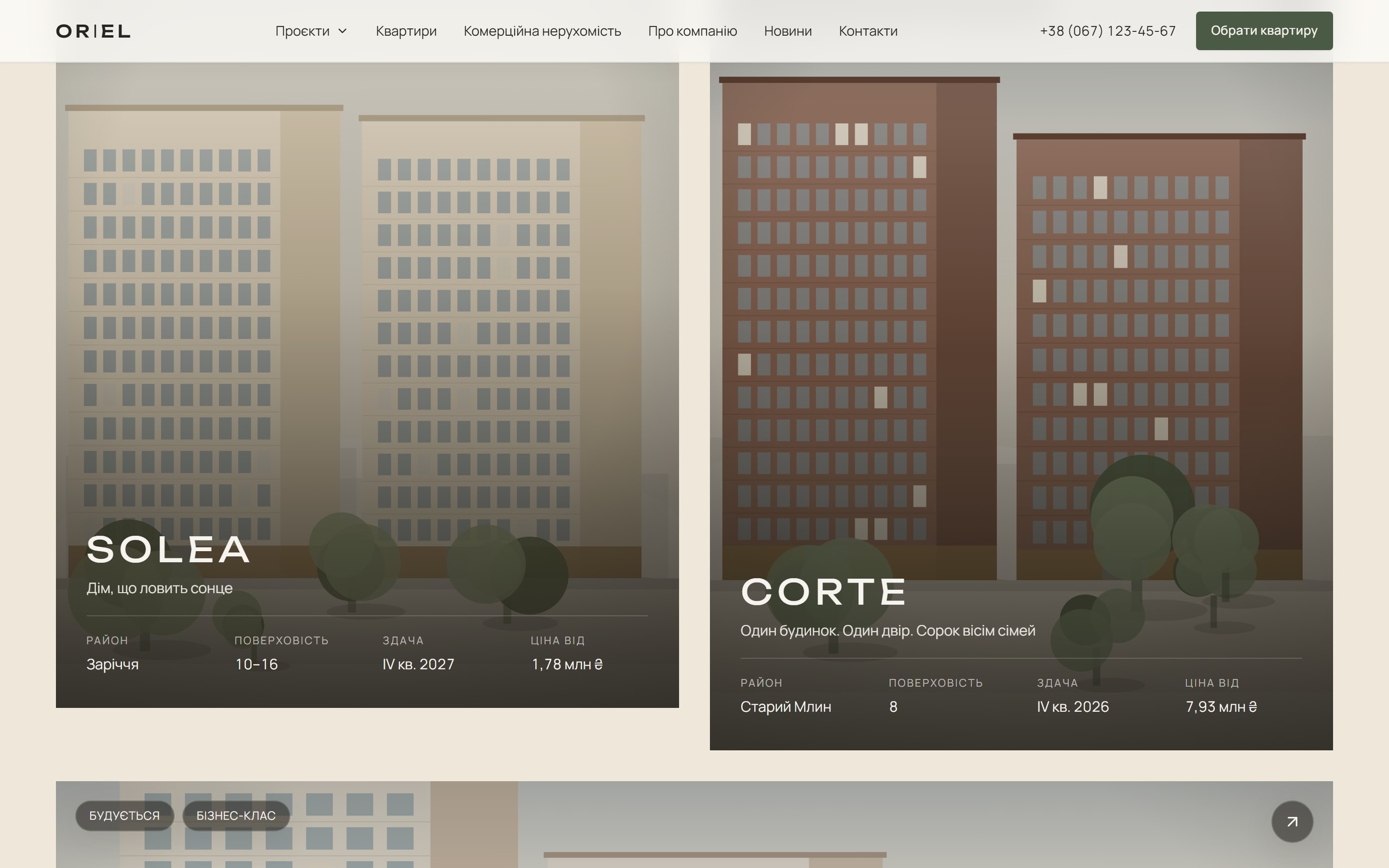Select the Новини menu item
Image resolution: width=1389 pixels, height=868 pixels.
pyautogui.click(x=787, y=31)
